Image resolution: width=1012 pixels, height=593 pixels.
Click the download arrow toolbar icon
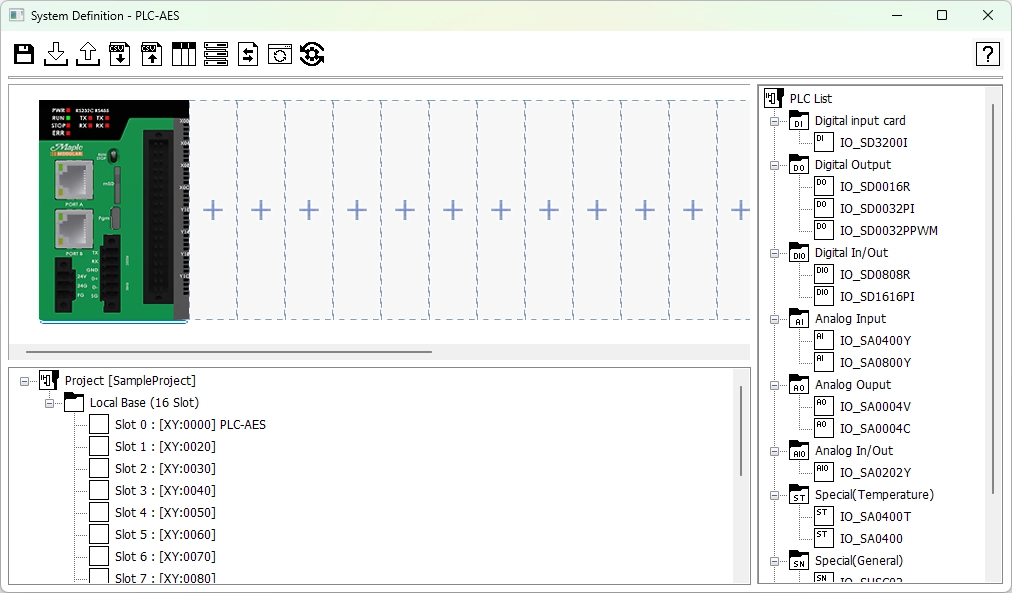(x=56, y=54)
